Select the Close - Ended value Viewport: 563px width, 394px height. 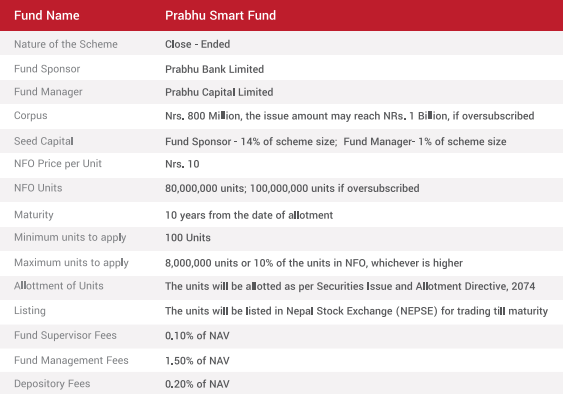click(x=197, y=44)
